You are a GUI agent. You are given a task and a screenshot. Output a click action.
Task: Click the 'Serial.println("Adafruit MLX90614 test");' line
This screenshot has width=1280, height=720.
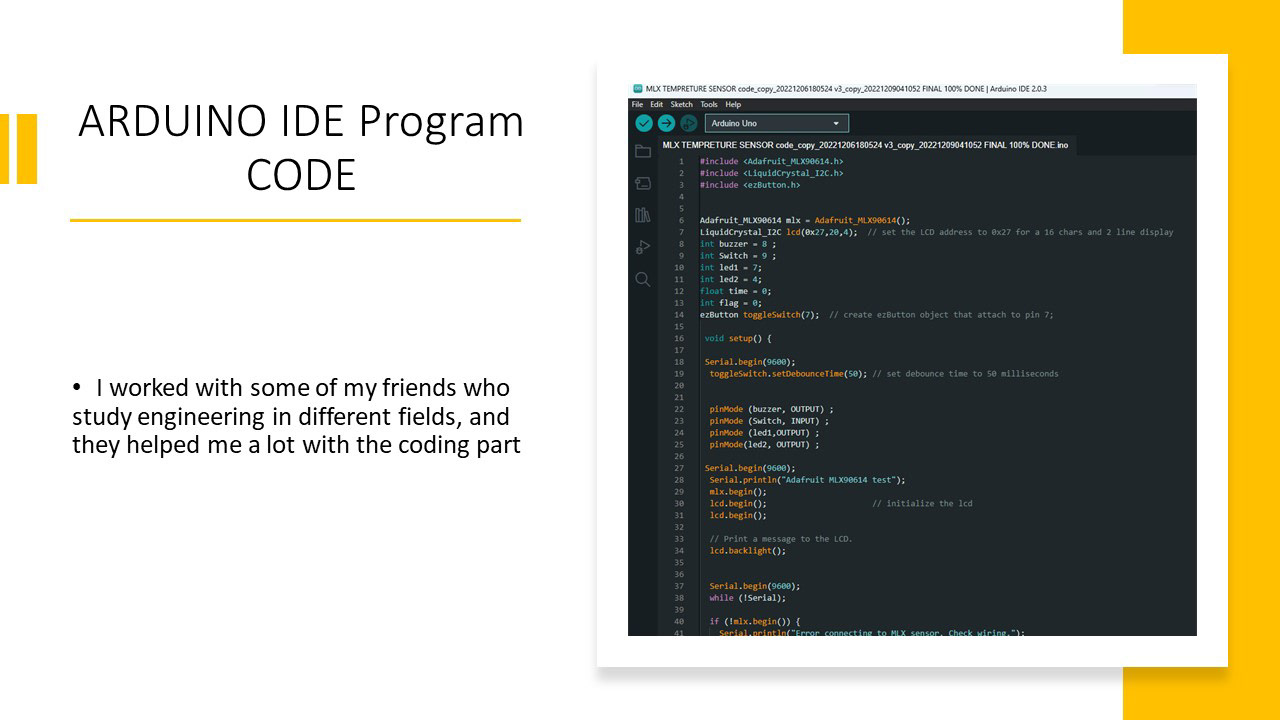807,480
